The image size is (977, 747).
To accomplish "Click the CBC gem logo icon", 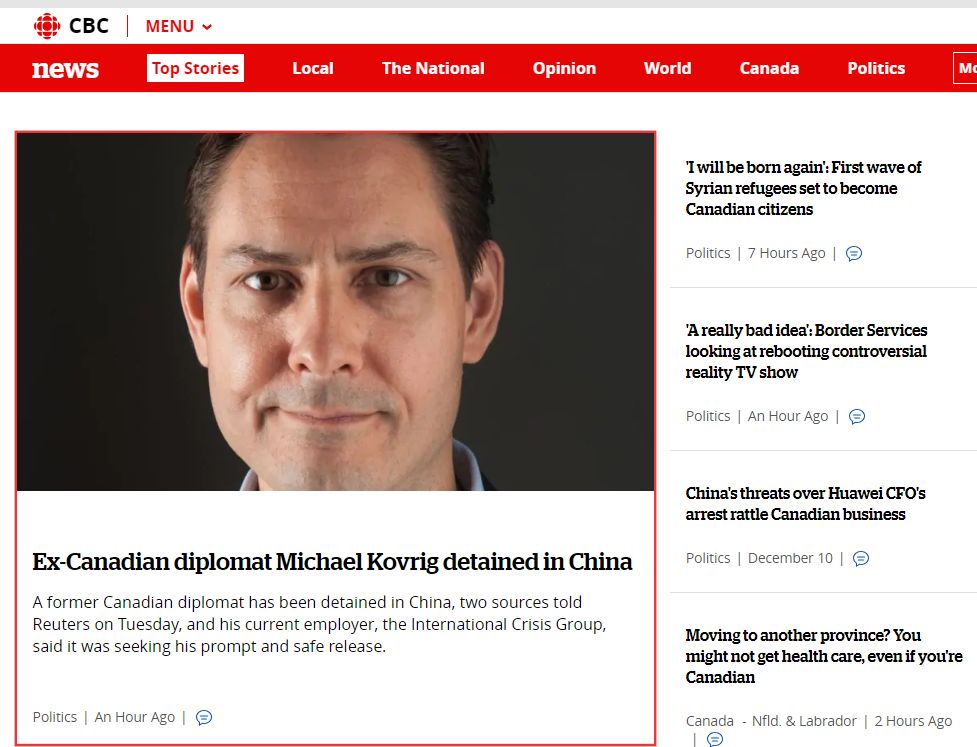I will pos(47,26).
